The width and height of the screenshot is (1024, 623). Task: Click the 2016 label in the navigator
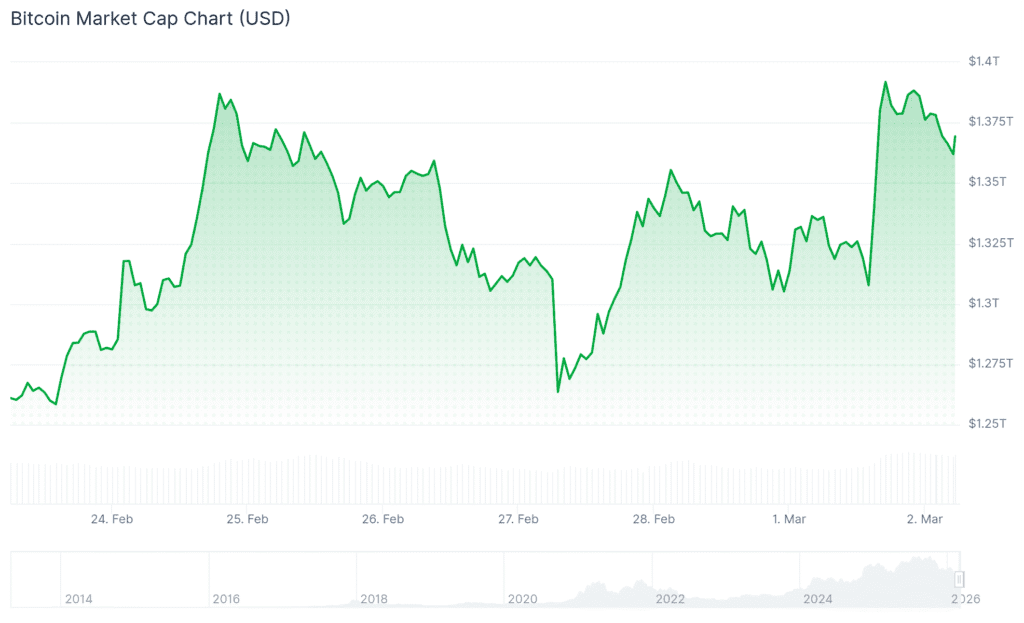point(227,599)
